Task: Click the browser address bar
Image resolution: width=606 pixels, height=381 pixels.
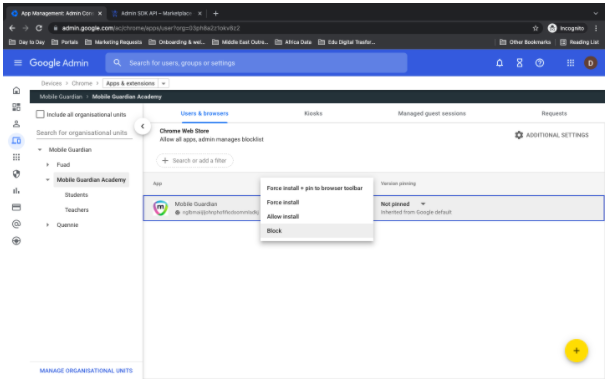Action: (294, 28)
